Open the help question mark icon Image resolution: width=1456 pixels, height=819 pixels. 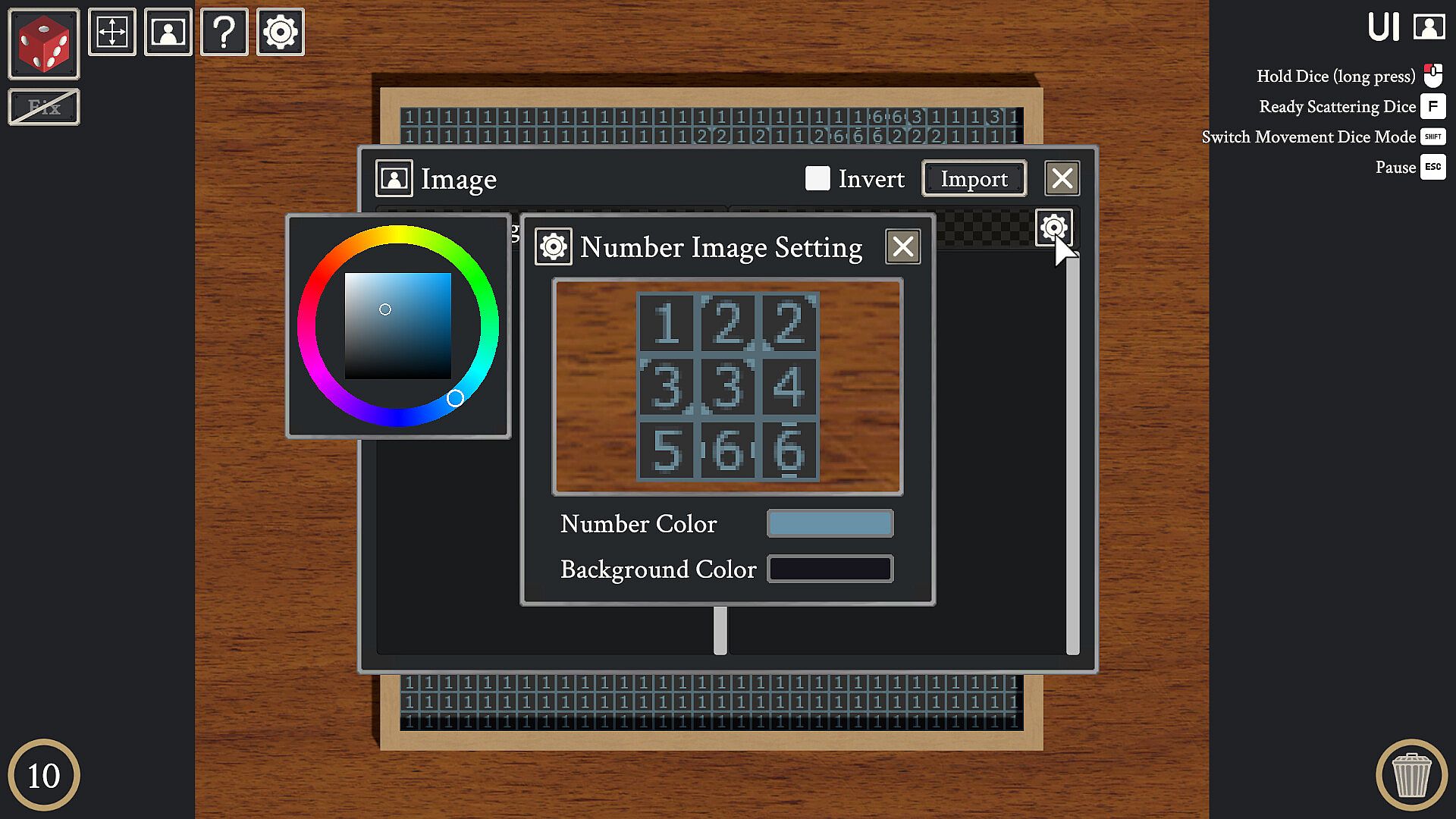pos(224,32)
